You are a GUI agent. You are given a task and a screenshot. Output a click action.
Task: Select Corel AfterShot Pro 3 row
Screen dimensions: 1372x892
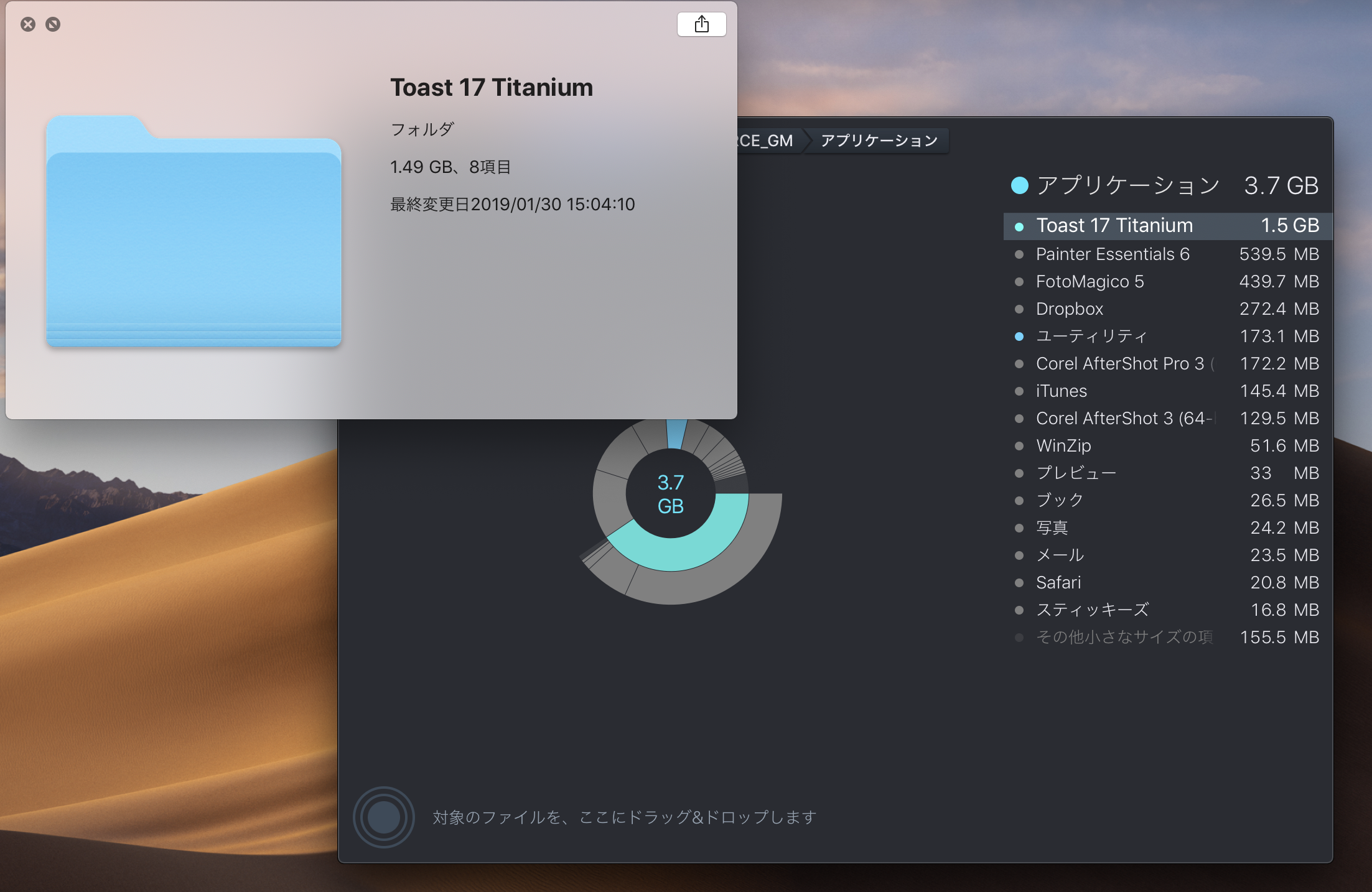(x=1168, y=363)
